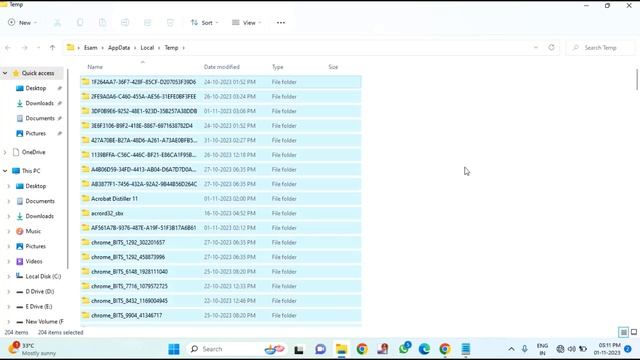Image resolution: width=640 pixels, height=360 pixels.
Task: Open the weather widget showing 33°C
Action: tap(32, 349)
